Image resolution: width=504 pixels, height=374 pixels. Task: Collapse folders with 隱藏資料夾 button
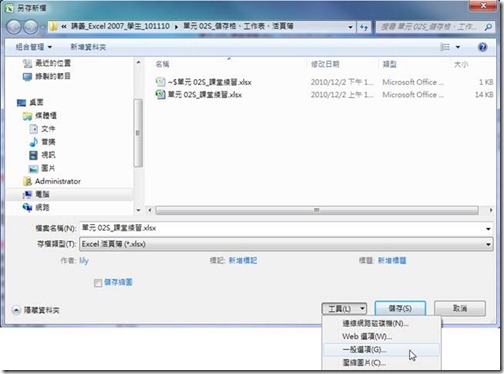[36, 310]
